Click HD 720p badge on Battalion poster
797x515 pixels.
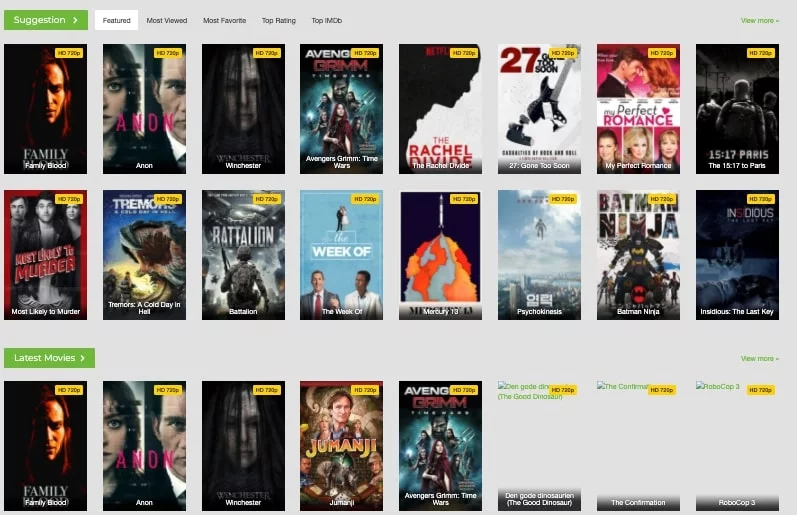tap(266, 199)
